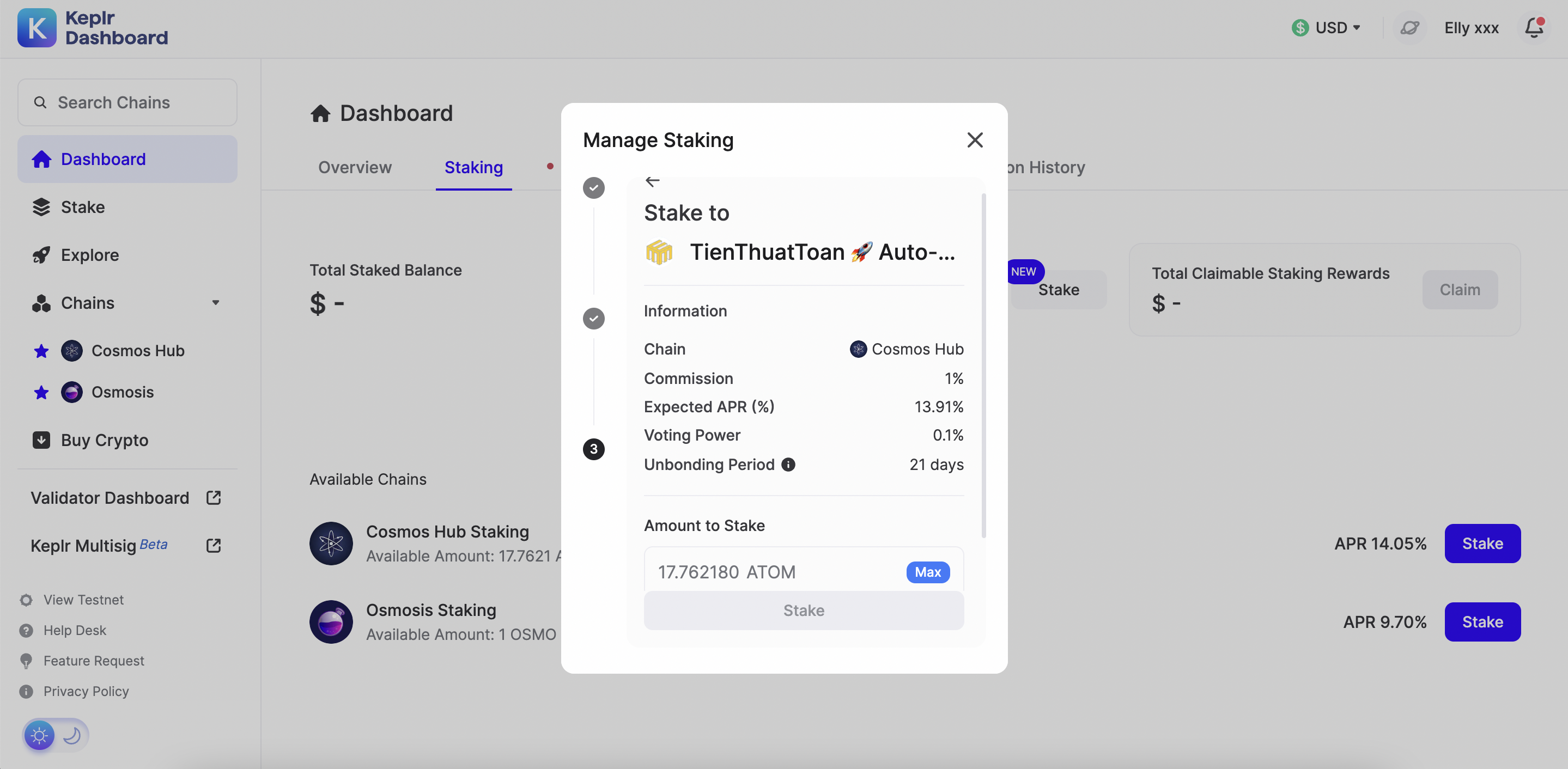The width and height of the screenshot is (1568, 769).
Task: Click the Keplr logo icon
Action: (37, 28)
